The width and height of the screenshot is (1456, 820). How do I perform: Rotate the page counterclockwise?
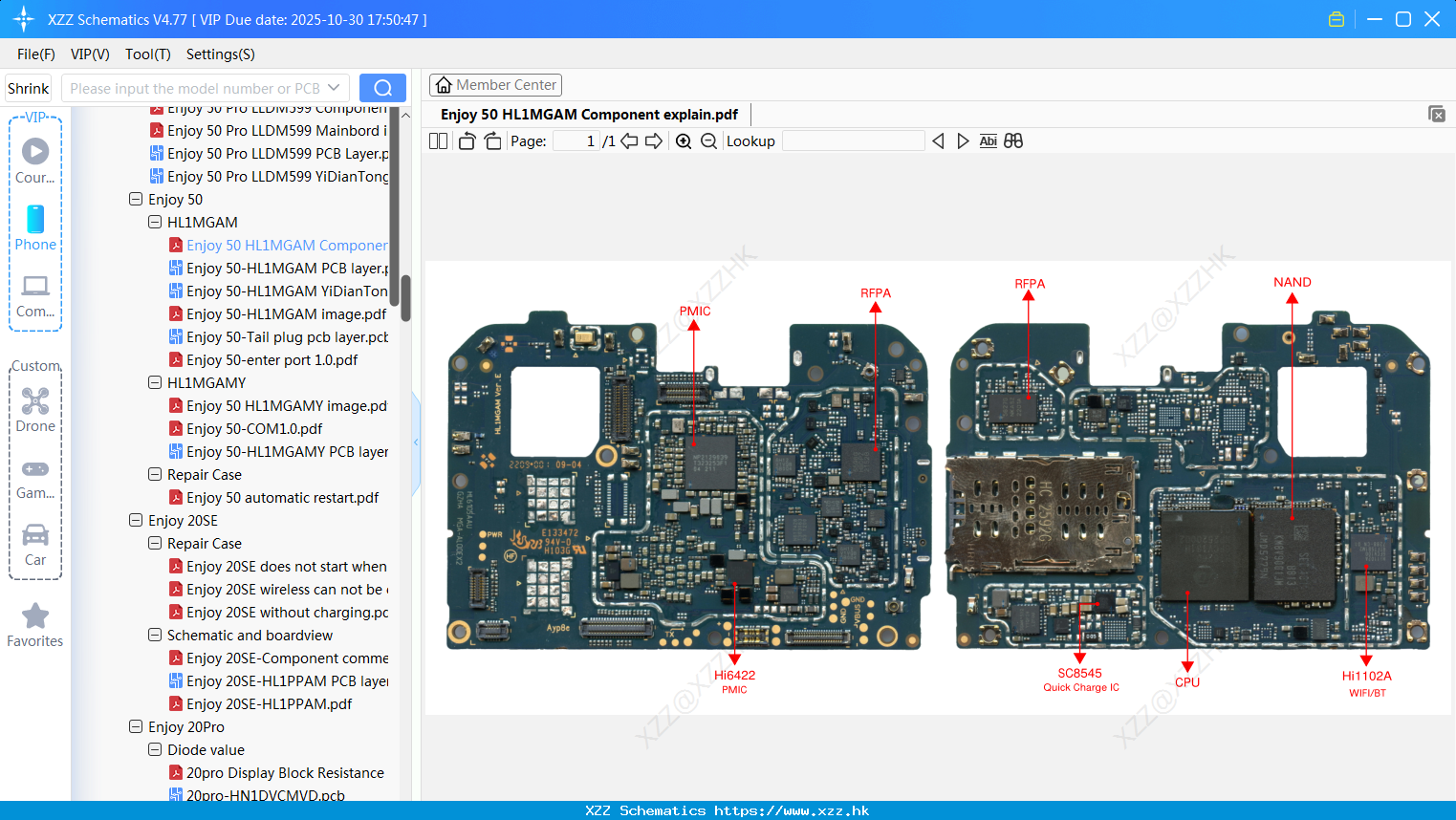(467, 140)
